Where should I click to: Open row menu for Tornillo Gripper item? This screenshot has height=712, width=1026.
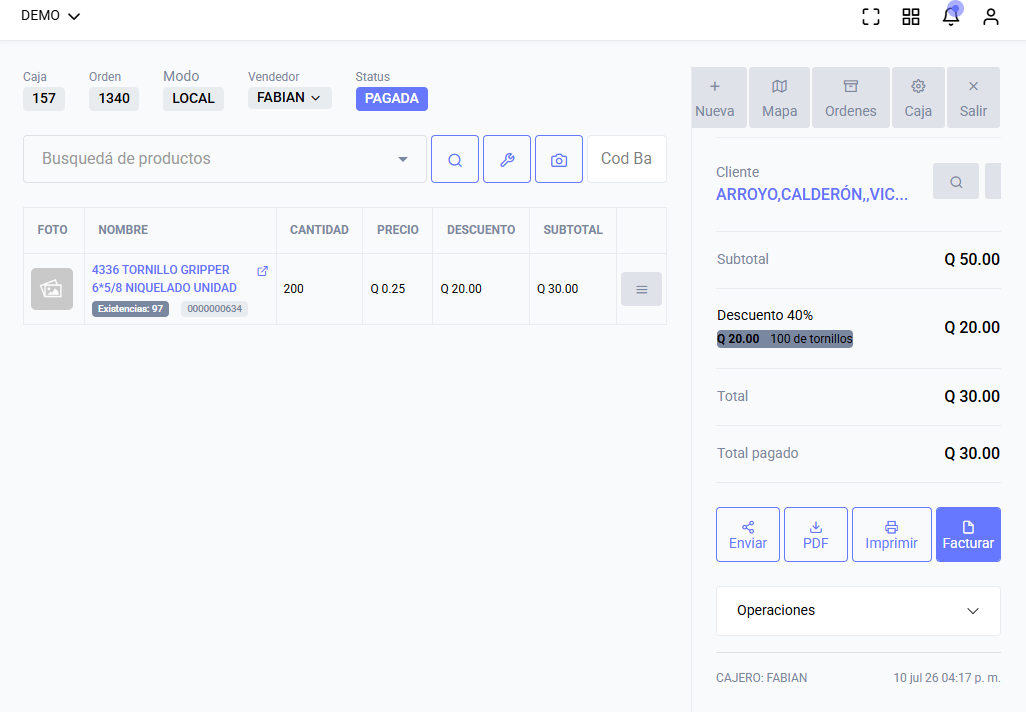(x=641, y=289)
